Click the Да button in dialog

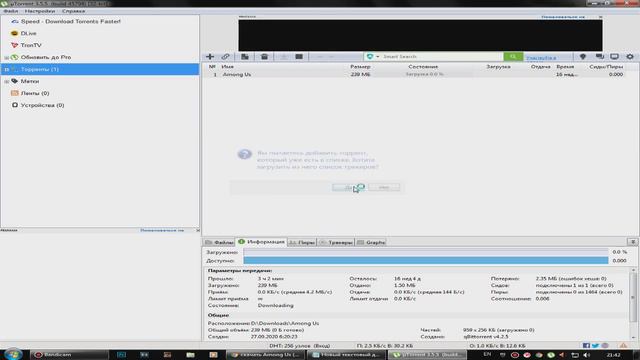point(349,187)
